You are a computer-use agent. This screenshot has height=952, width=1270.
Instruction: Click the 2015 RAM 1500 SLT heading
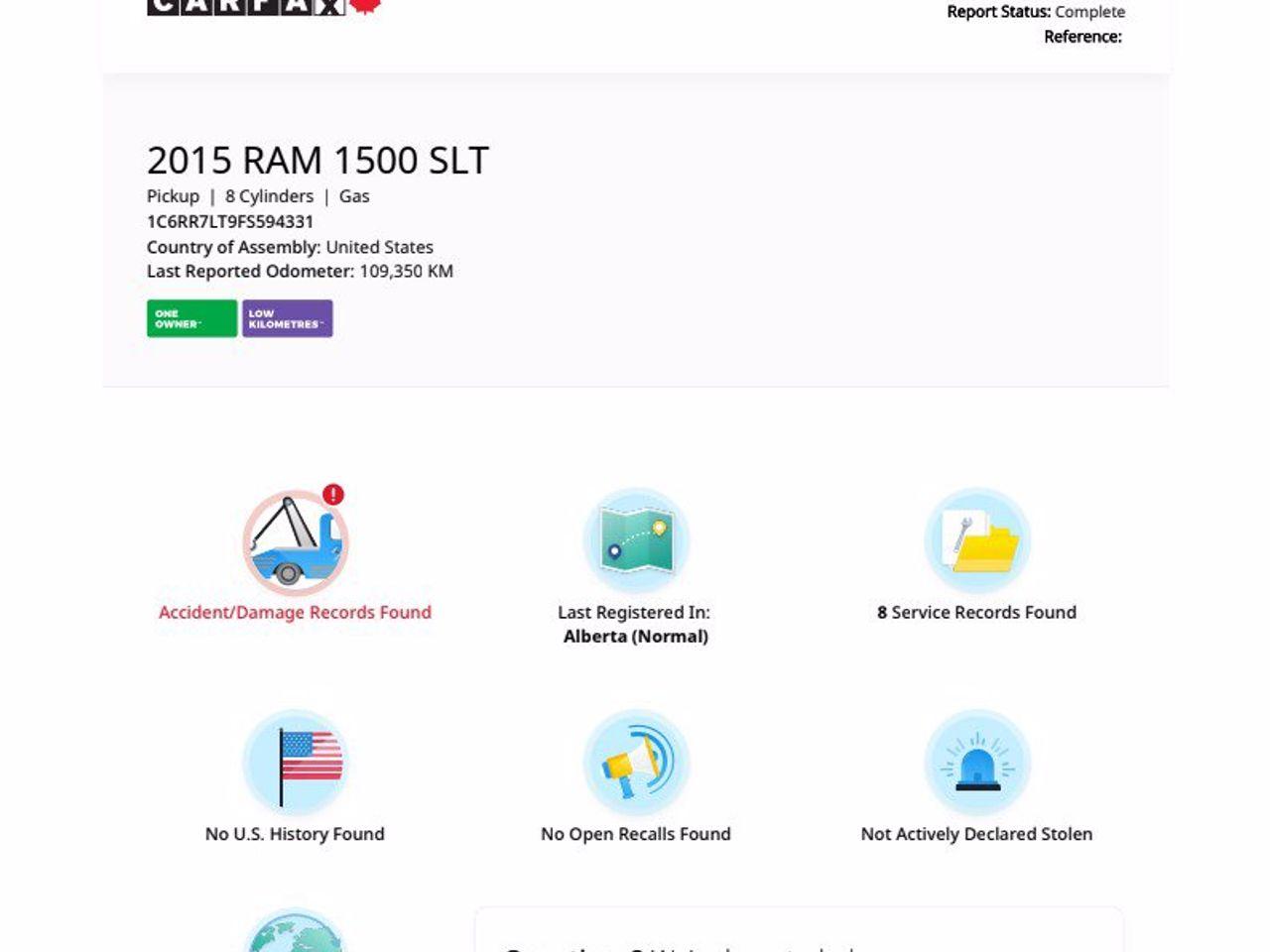tap(317, 161)
